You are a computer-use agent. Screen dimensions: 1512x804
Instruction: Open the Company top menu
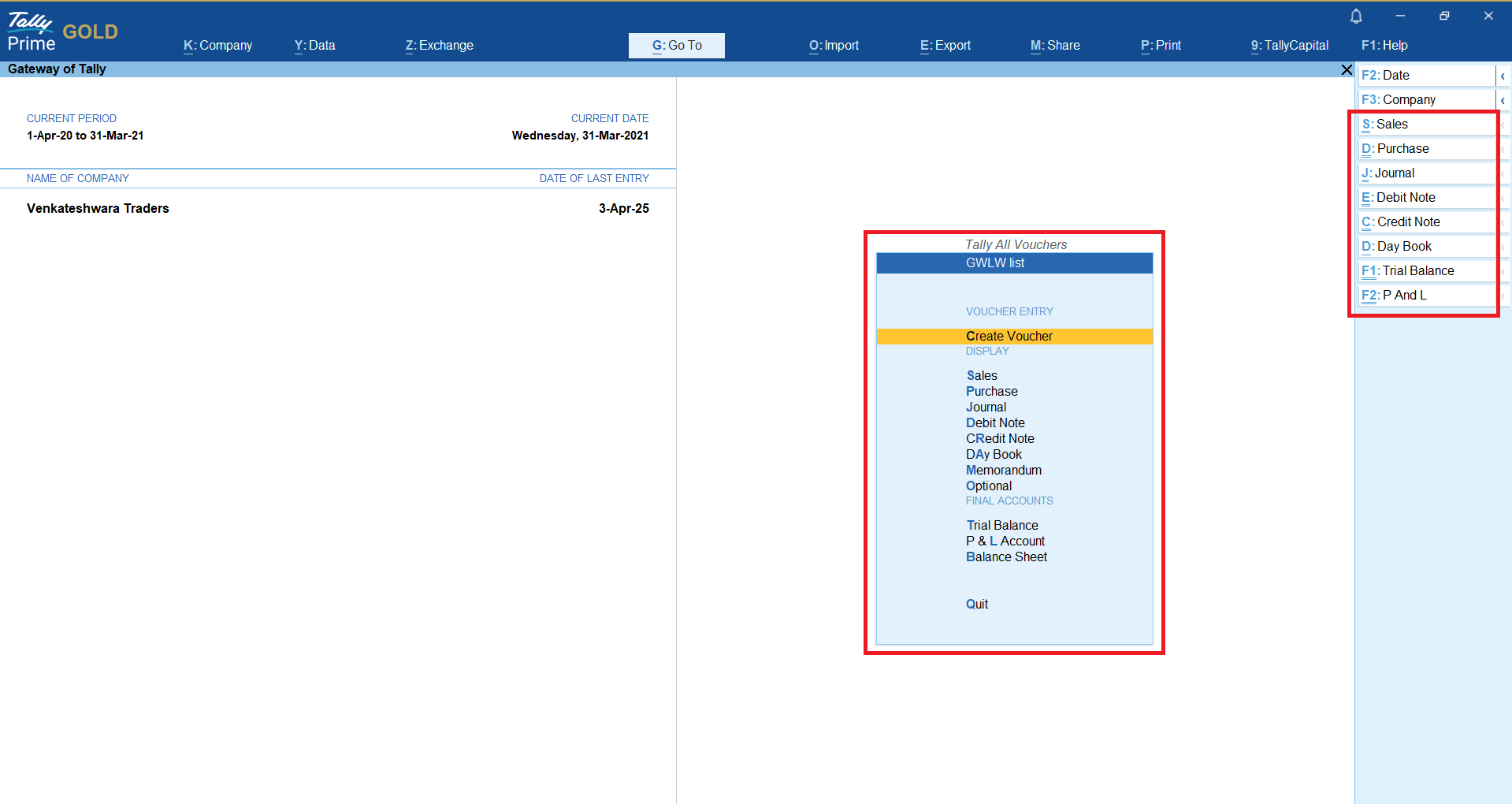217,46
